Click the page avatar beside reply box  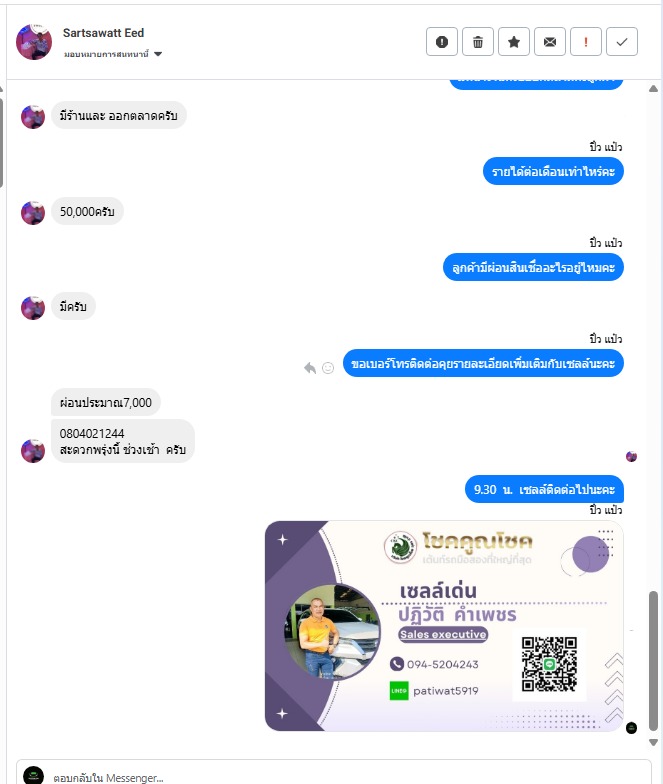[x=34, y=776]
